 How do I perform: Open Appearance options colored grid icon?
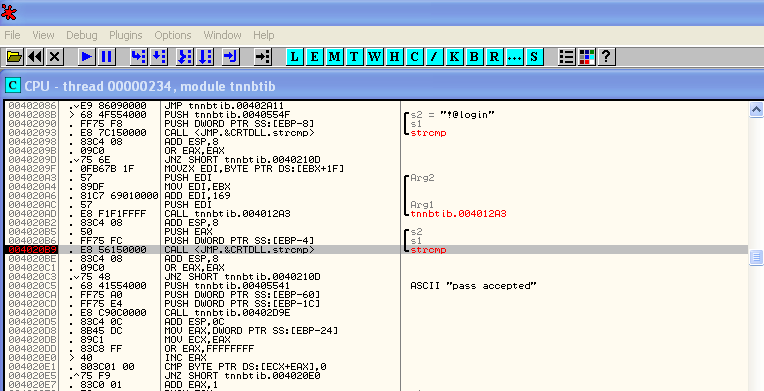click(587, 57)
